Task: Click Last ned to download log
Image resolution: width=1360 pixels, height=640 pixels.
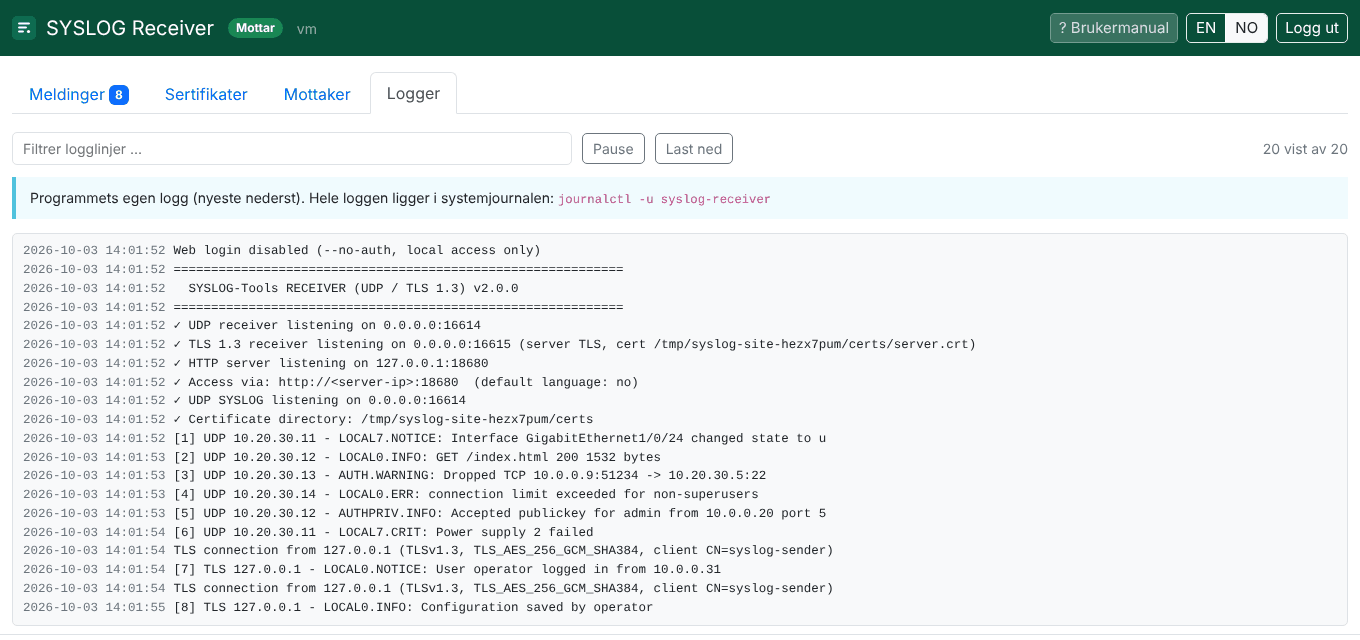Action: click(x=694, y=149)
